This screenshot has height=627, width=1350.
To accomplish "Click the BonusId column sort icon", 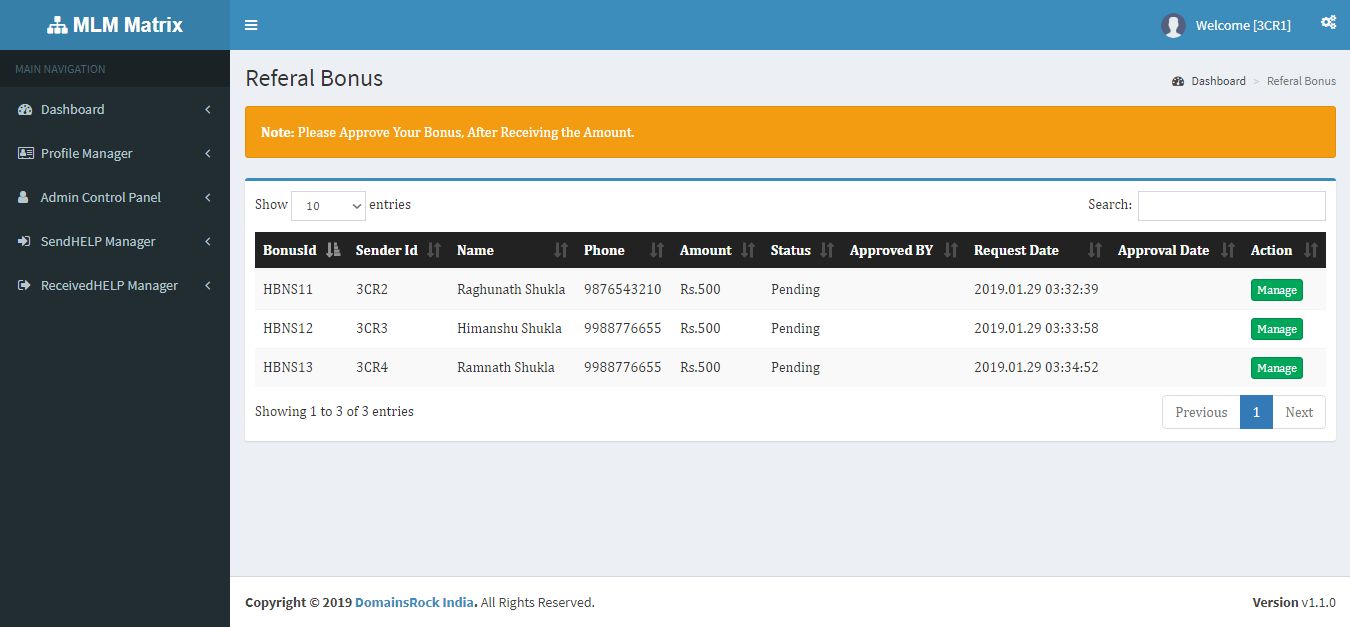I will [334, 250].
